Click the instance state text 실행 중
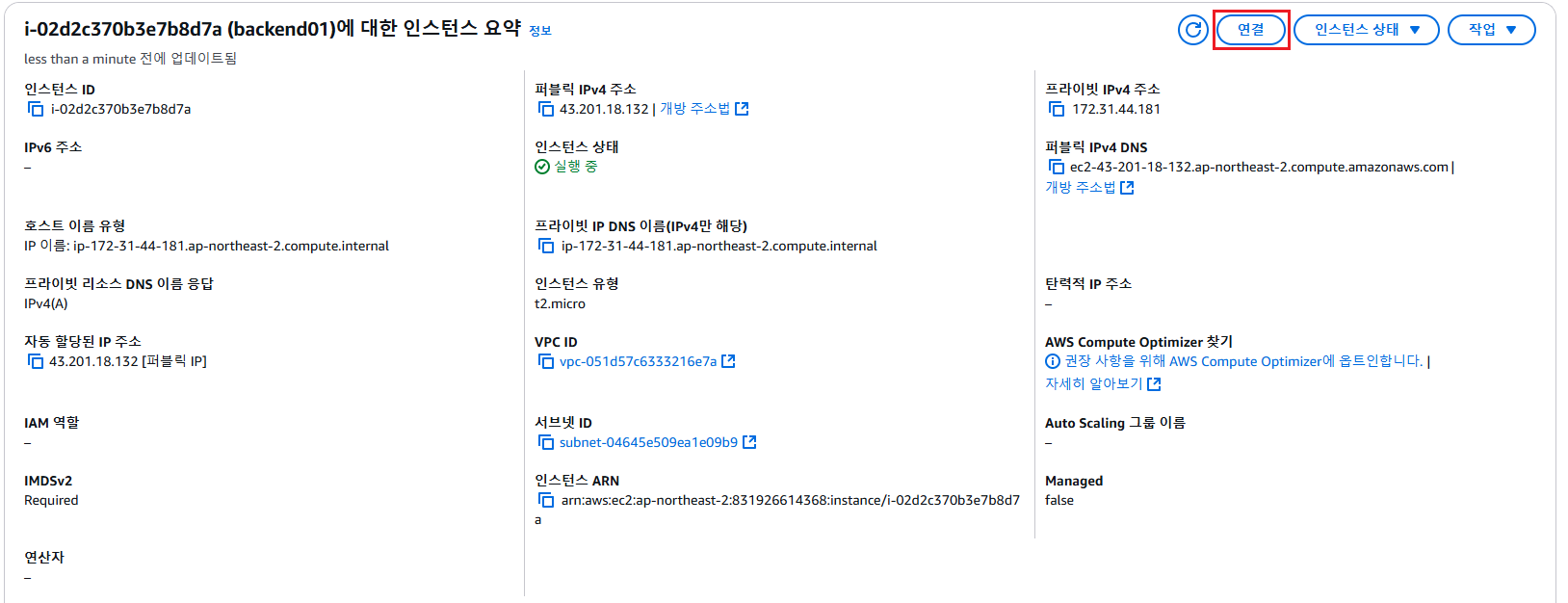The height and width of the screenshot is (603, 1568). tap(576, 167)
